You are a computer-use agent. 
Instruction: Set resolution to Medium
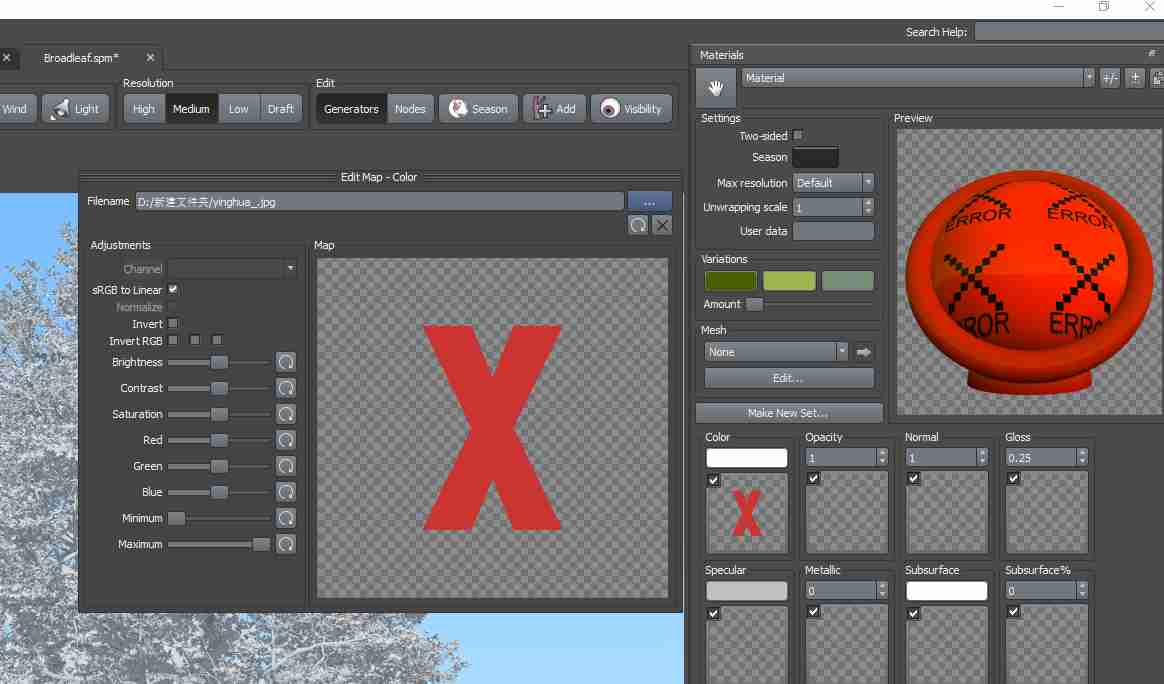[192, 108]
